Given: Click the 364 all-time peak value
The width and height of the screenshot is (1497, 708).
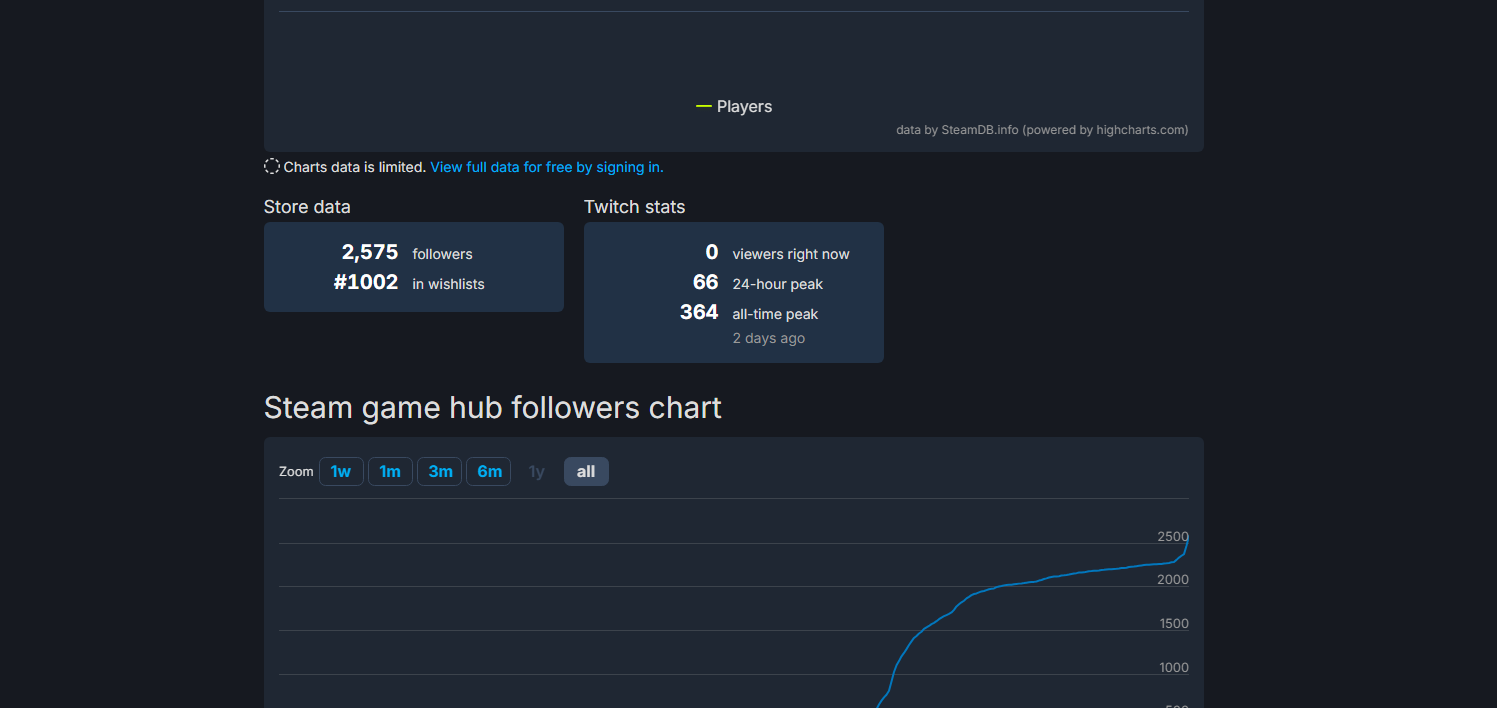Looking at the screenshot, I should point(699,313).
